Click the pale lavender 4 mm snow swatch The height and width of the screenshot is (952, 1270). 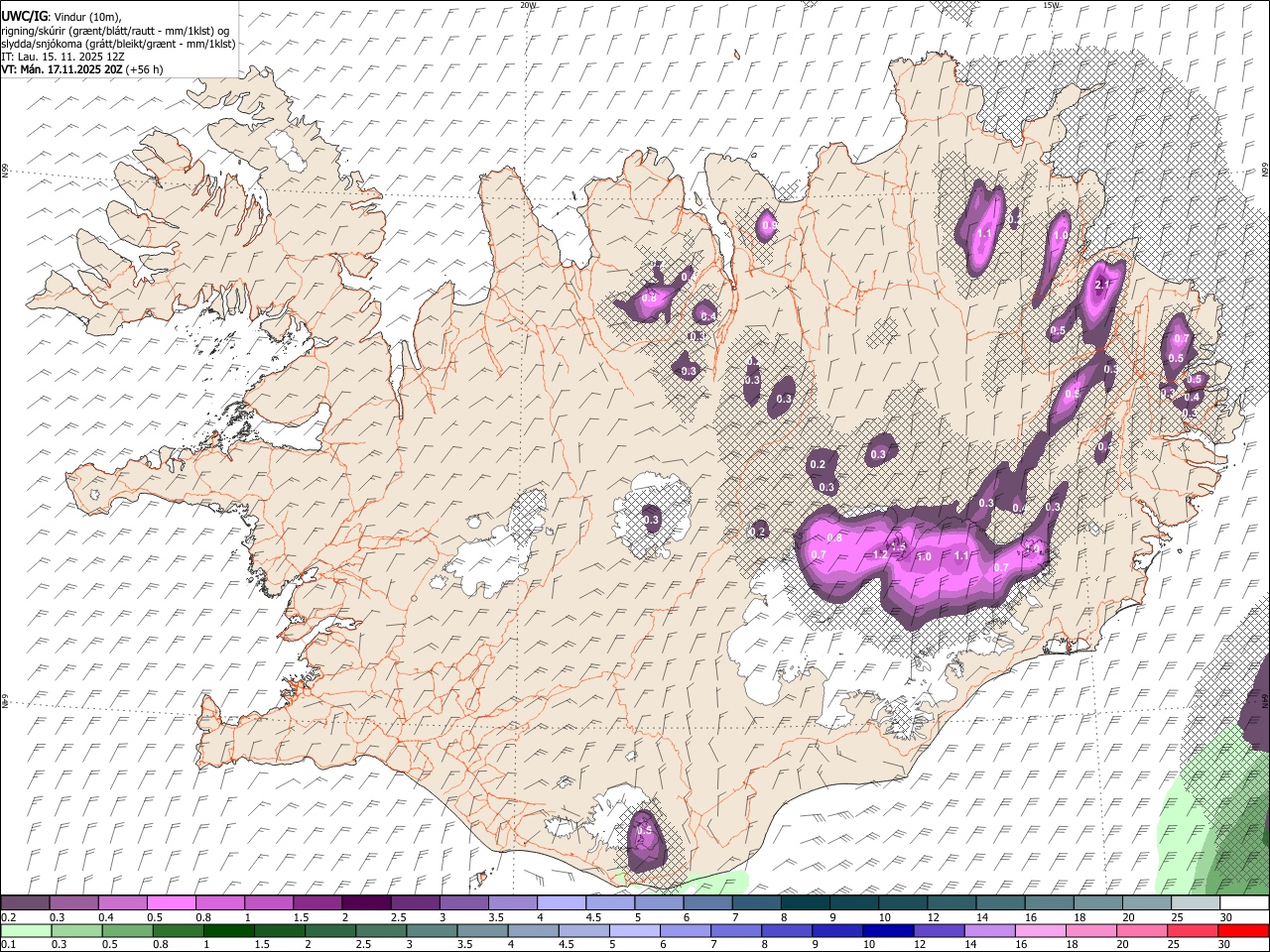pos(560,903)
